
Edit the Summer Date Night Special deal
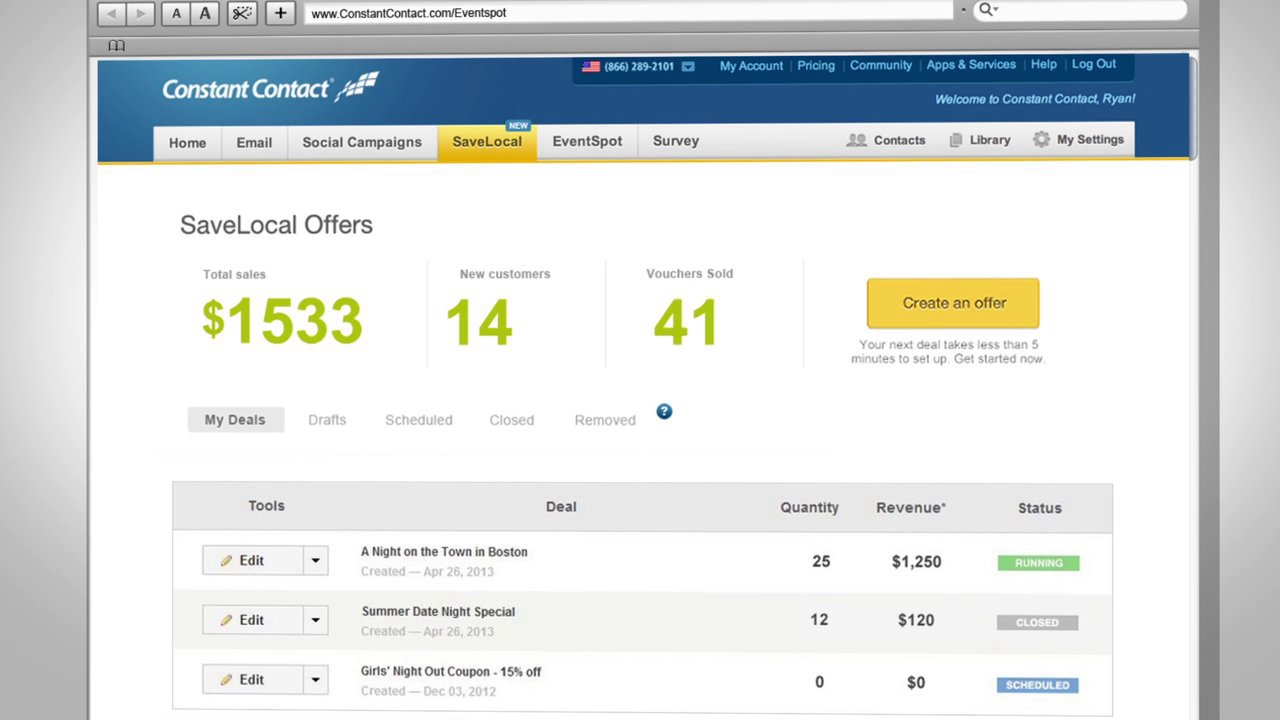tap(252, 620)
